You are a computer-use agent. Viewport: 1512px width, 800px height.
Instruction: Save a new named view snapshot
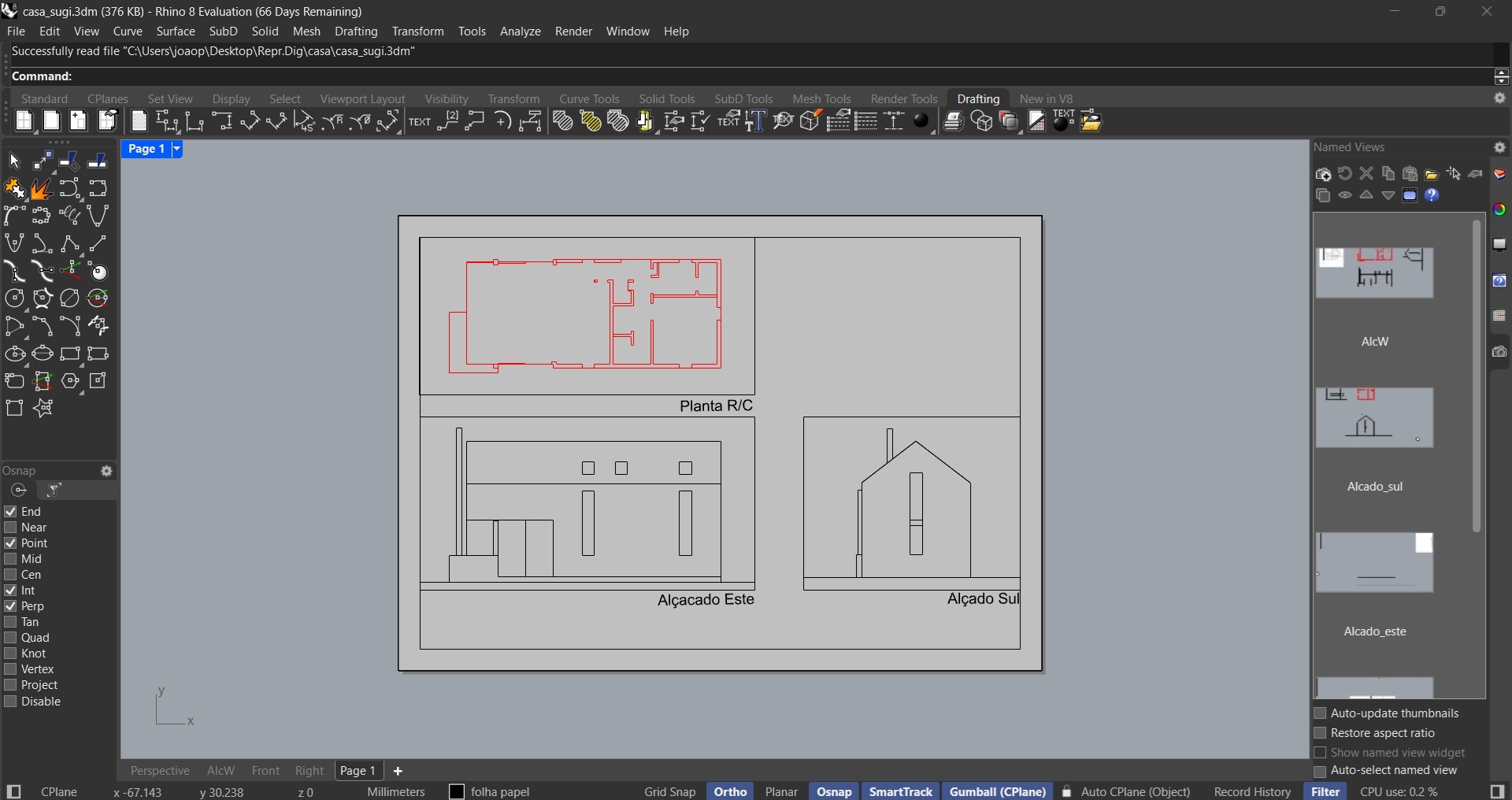[x=1325, y=175]
